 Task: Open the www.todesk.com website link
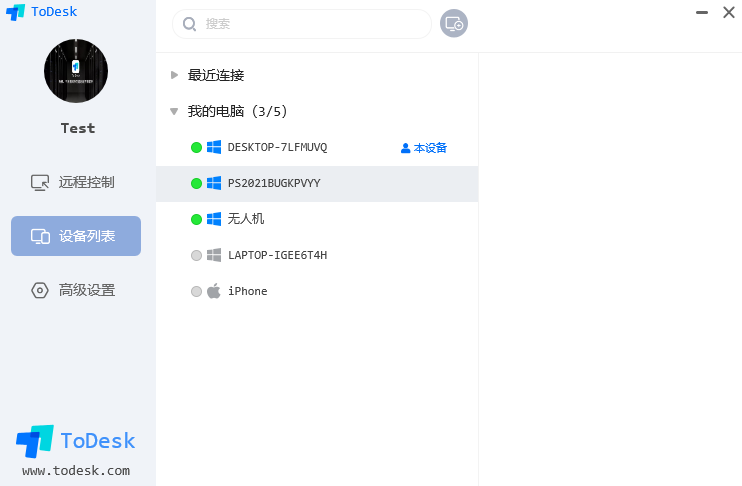click(76, 470)
